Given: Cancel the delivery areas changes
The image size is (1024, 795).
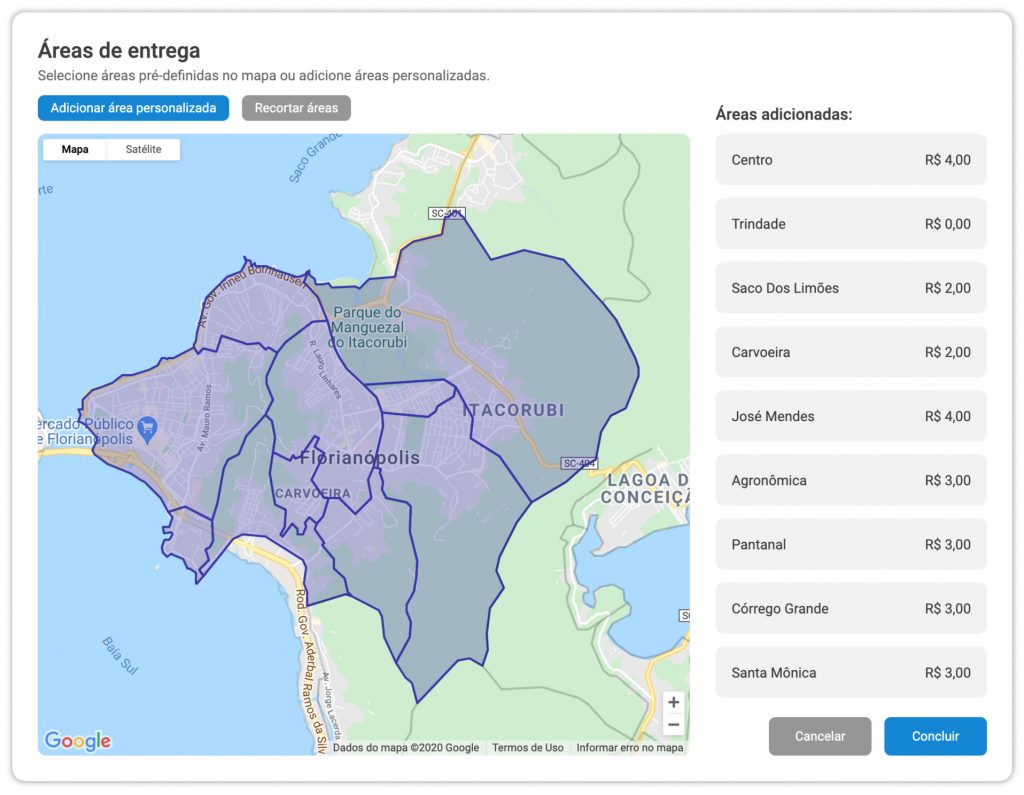Looking at the screenshot, I should point(820,736).
